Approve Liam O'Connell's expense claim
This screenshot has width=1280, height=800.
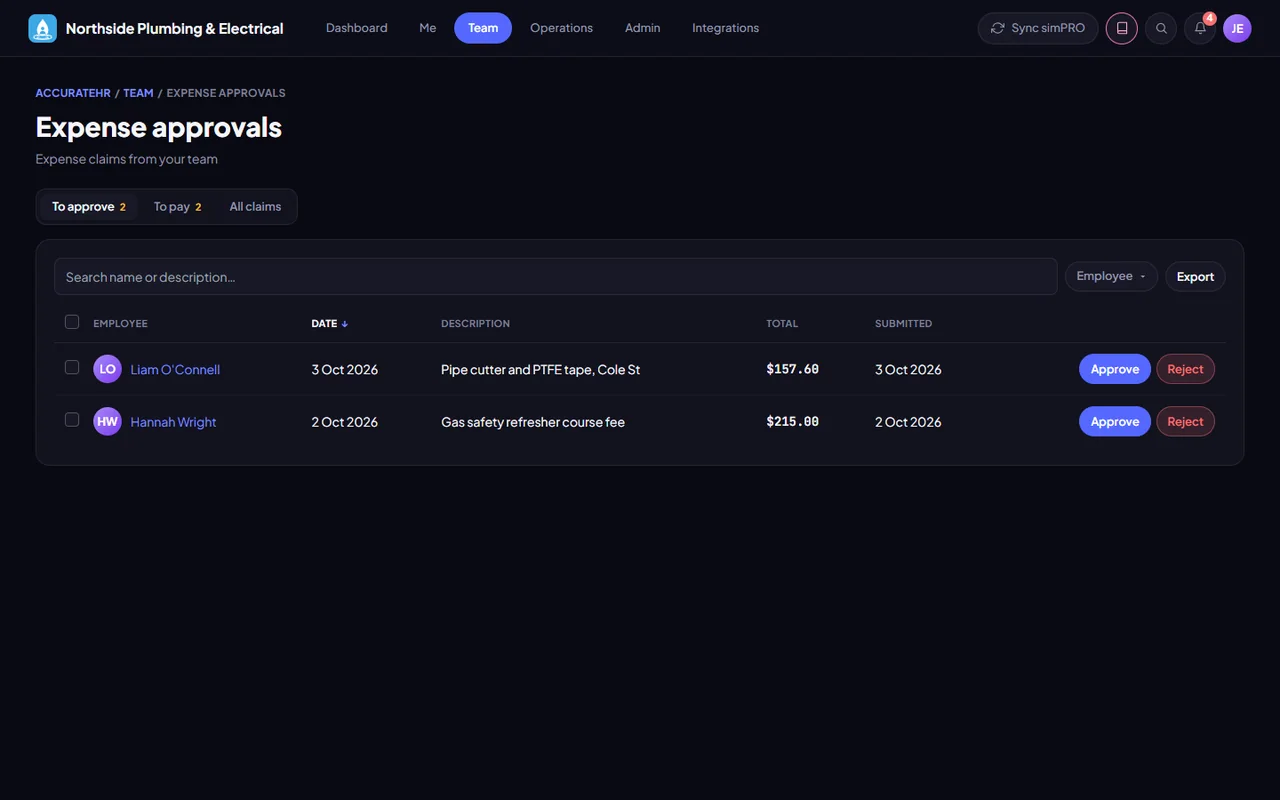[x=1114, y=369]
